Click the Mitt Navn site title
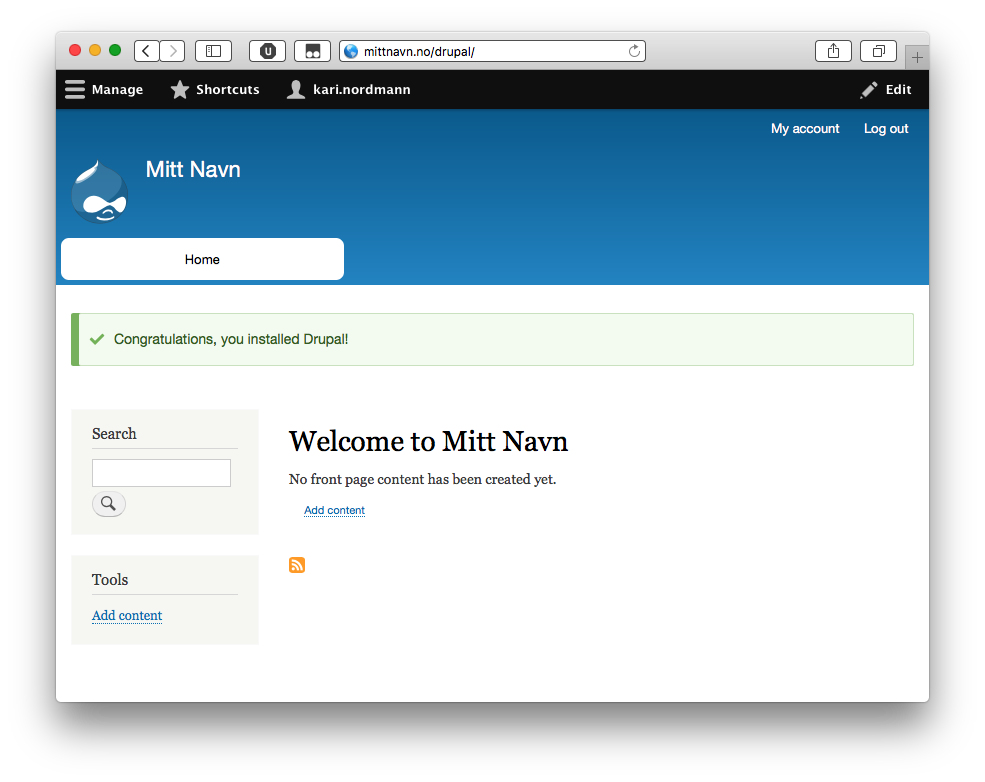This screenshot has width=985, height=782. click(193, 170)
